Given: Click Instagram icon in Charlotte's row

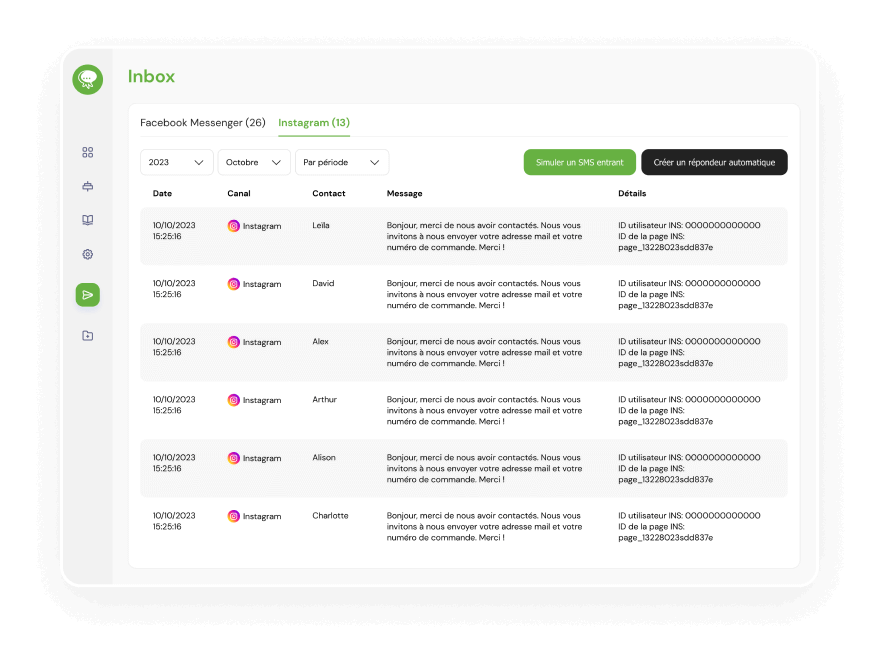Looking at the screenshot, I should 234,516.
